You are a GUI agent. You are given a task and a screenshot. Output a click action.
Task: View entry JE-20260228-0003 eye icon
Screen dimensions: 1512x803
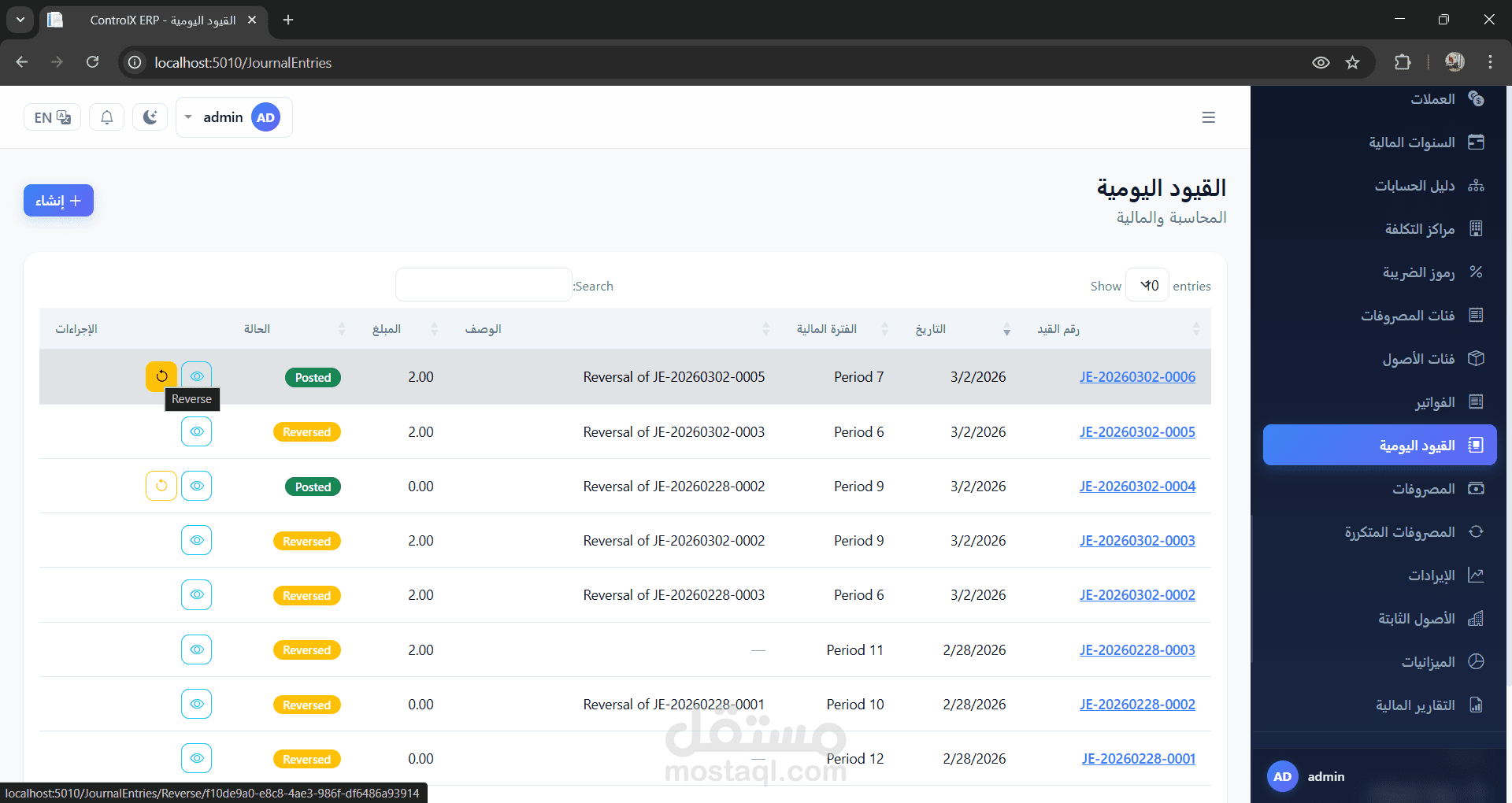(197, 649)
